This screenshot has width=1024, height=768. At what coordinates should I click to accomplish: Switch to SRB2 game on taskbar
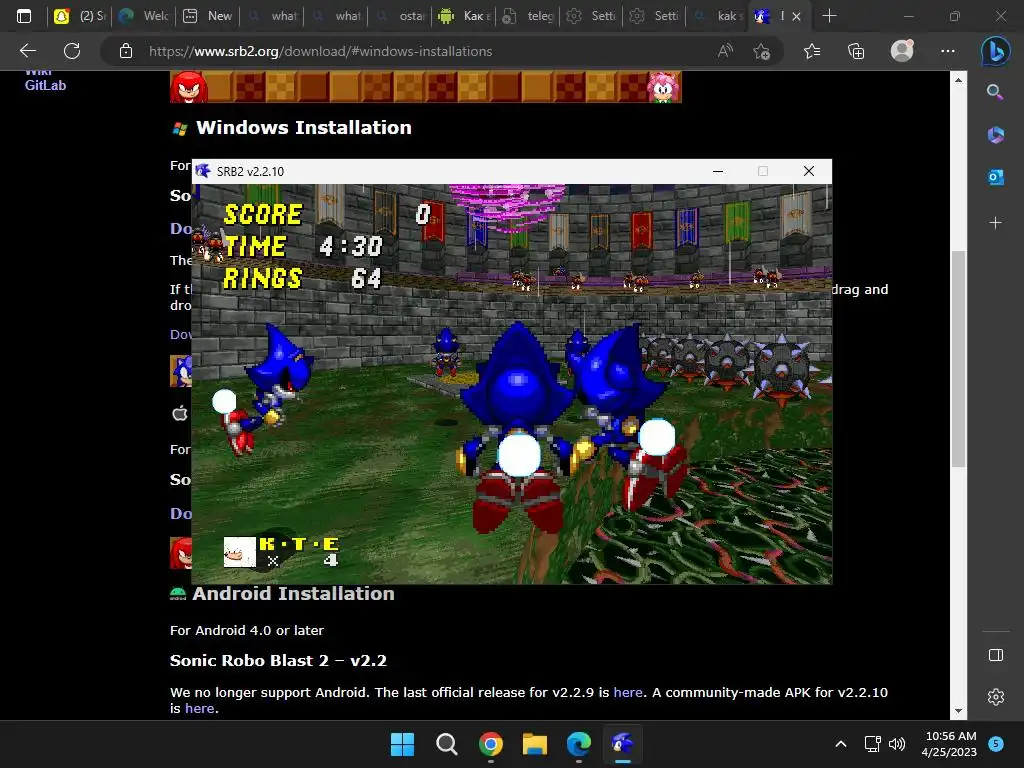click(622, 744)
